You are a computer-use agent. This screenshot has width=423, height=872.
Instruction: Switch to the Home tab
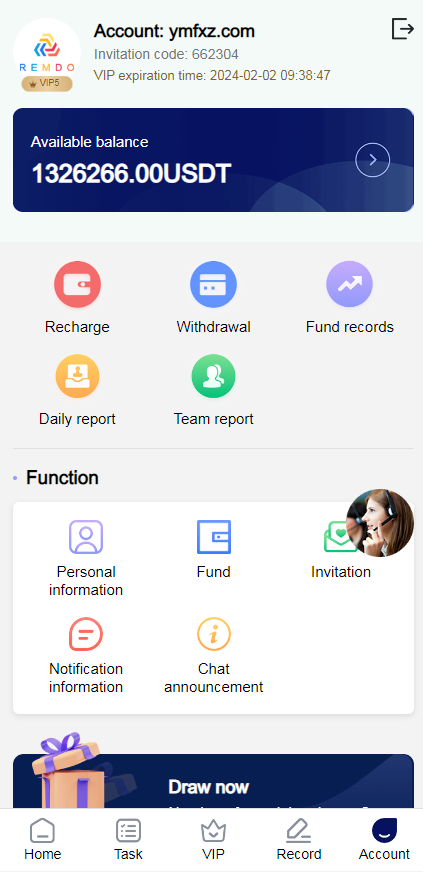click(x=42, y=840)
